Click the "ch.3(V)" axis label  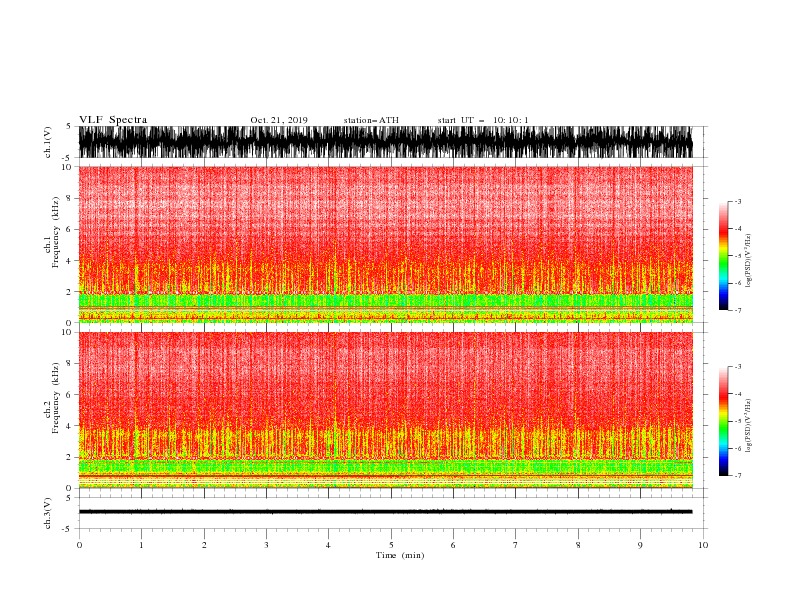click(48, 513)
